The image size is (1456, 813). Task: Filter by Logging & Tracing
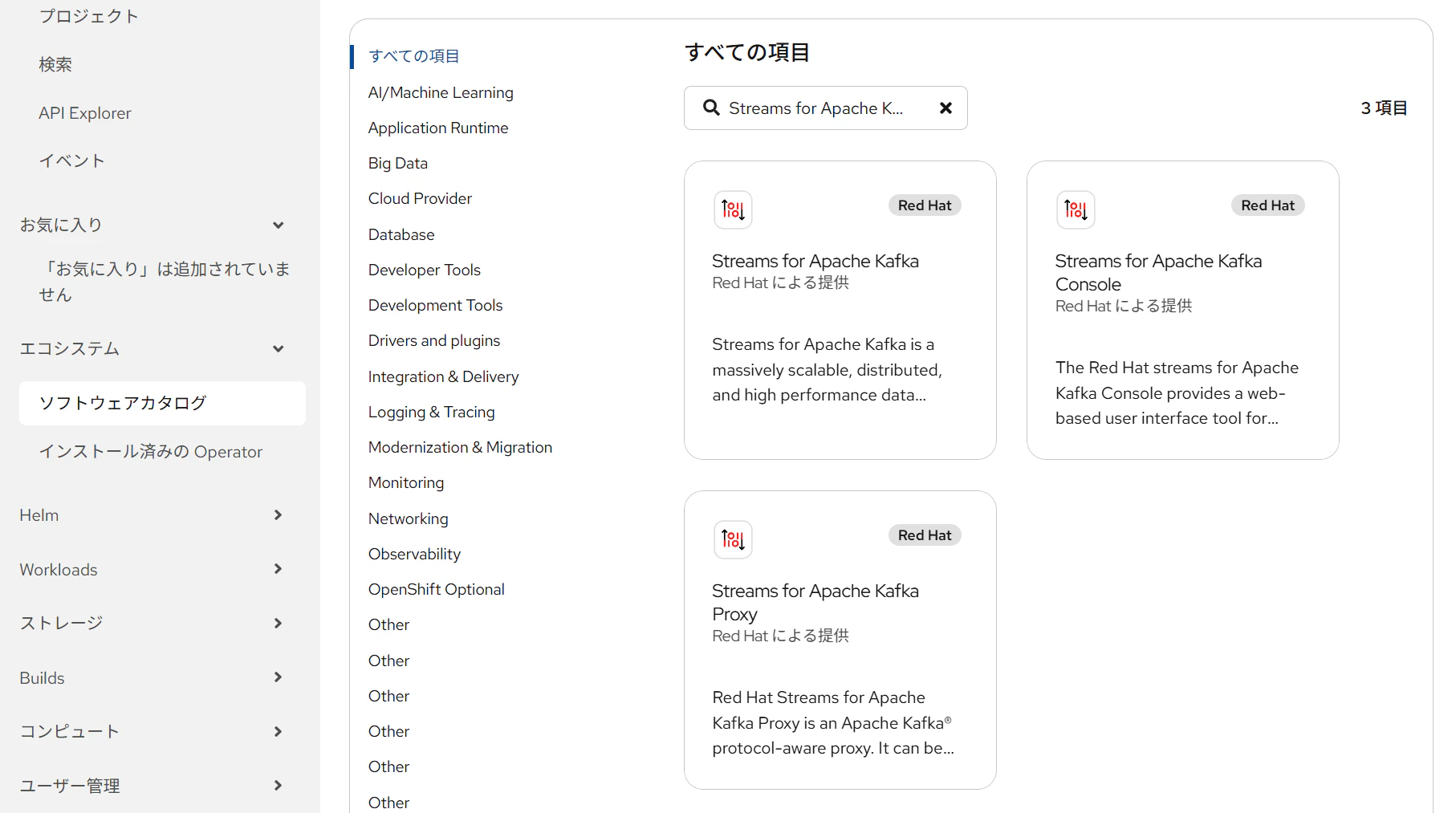(432, 412)
